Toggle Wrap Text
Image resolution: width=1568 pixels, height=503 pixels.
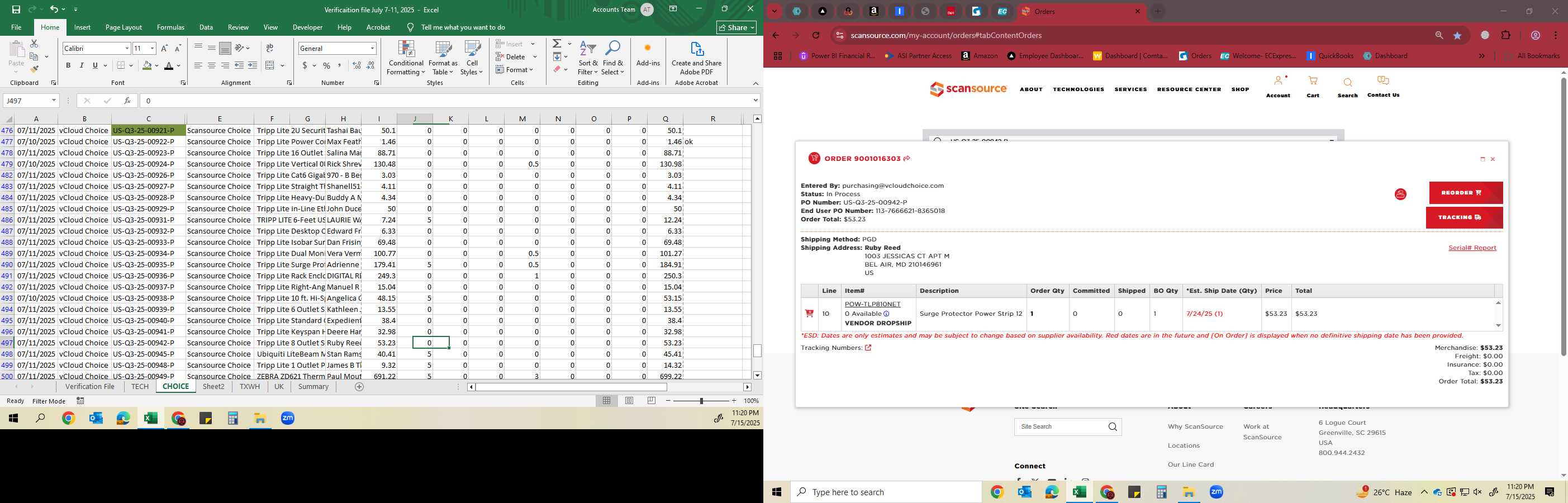[x=270, y=48]
